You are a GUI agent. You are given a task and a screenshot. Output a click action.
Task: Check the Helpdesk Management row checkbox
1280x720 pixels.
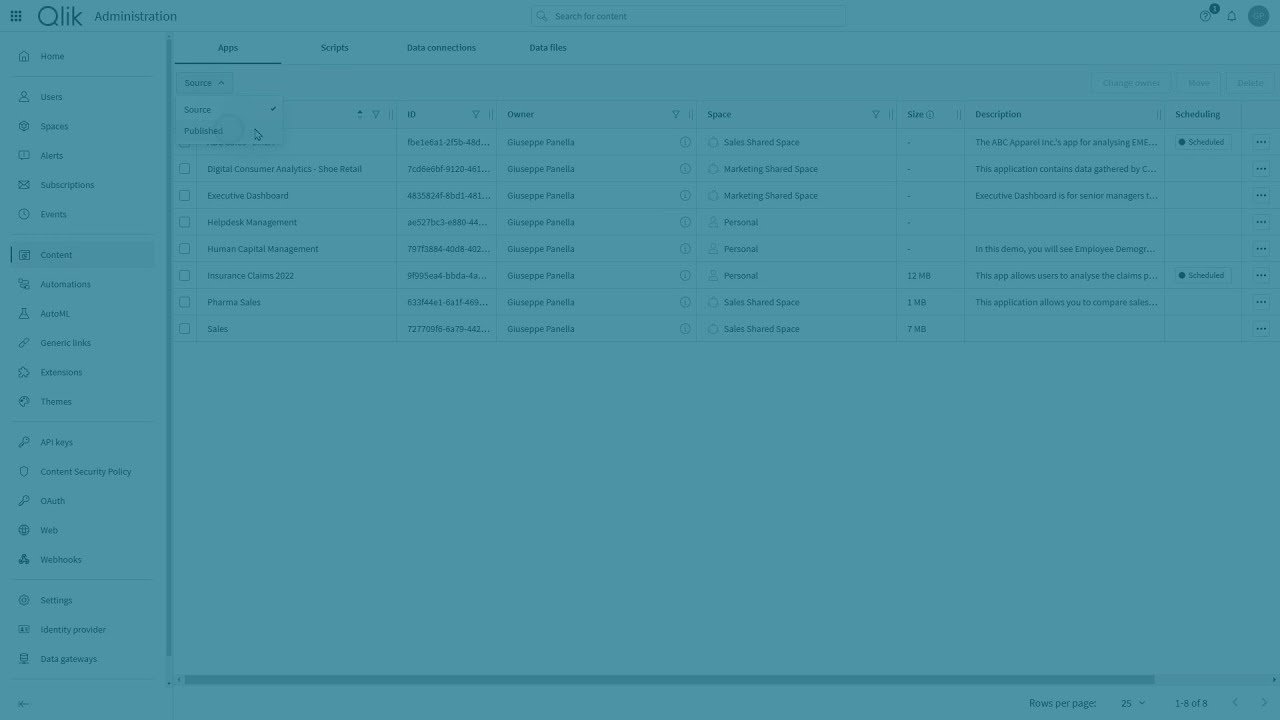[x=184, y=222]
